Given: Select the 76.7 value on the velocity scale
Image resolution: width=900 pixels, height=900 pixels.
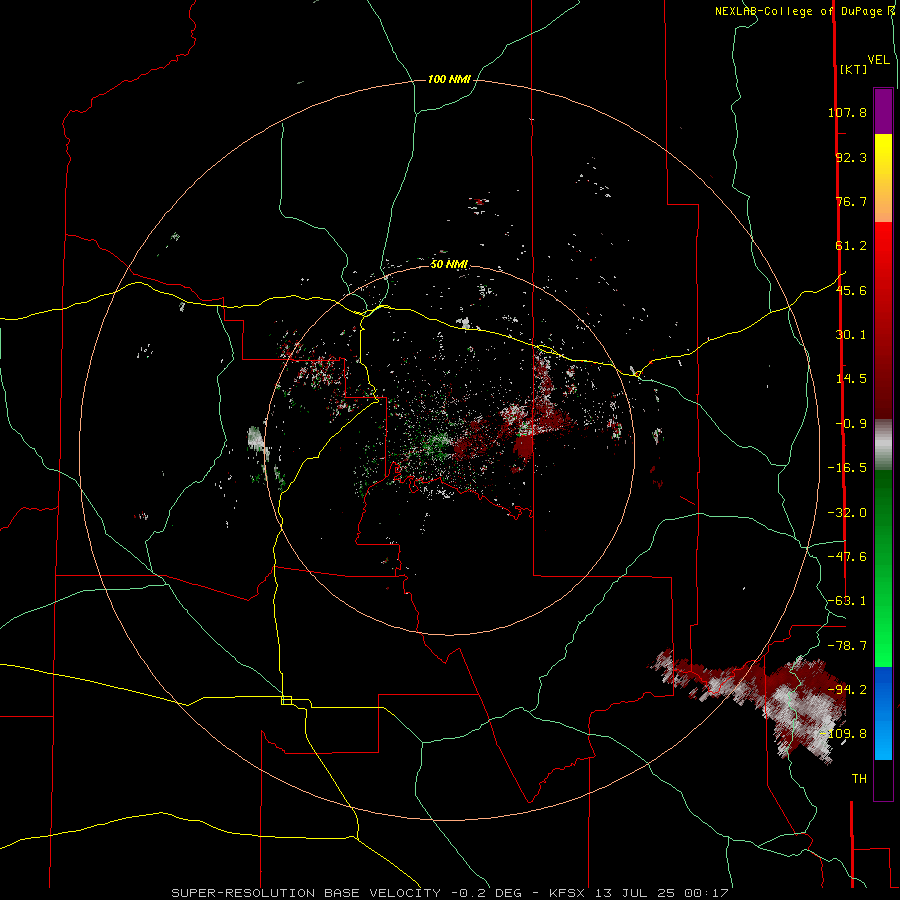Looking at the screenshot, I should pos(851,201).
